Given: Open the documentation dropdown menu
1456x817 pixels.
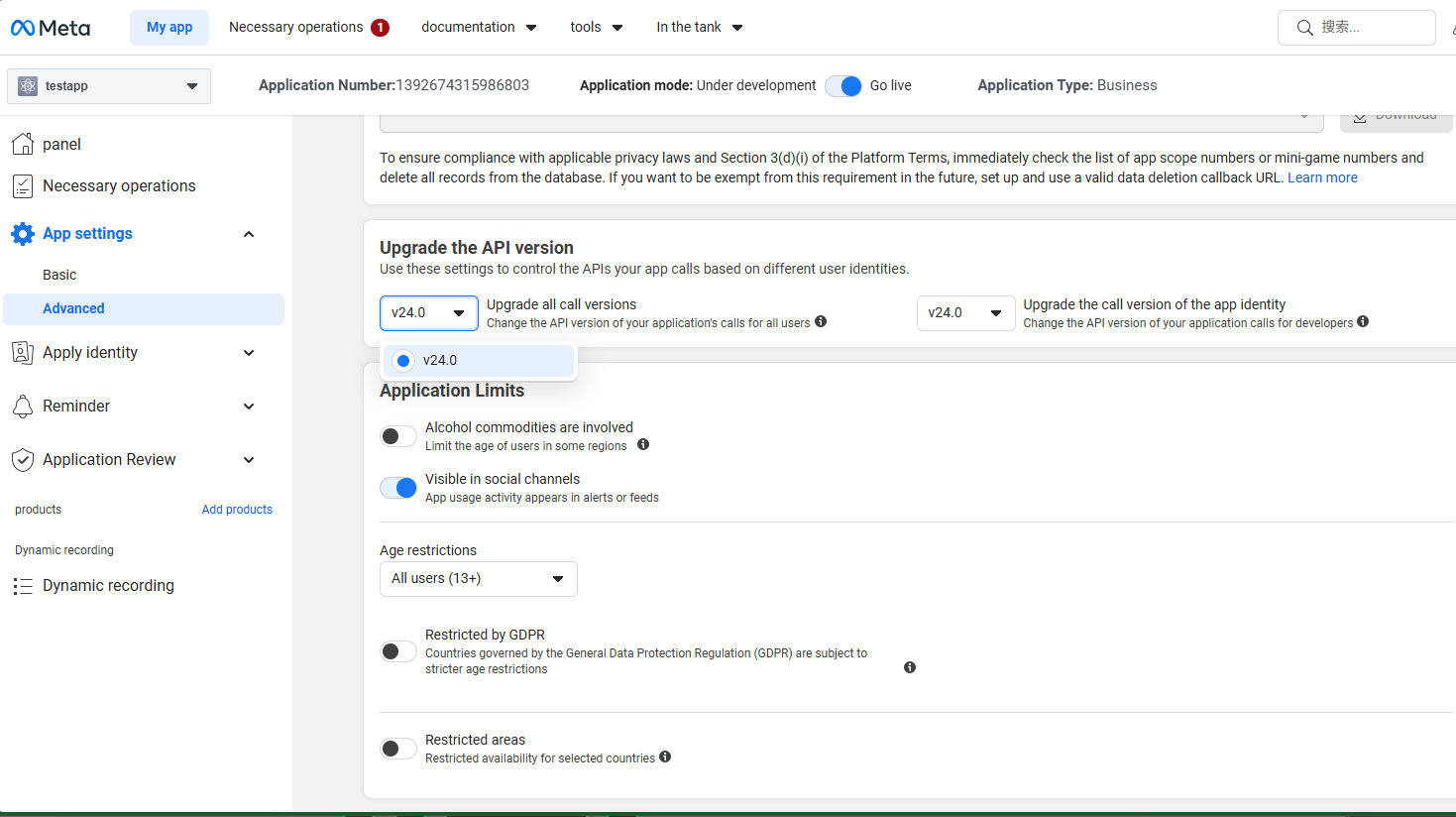Looking at the screenshot, I should 479,28.
